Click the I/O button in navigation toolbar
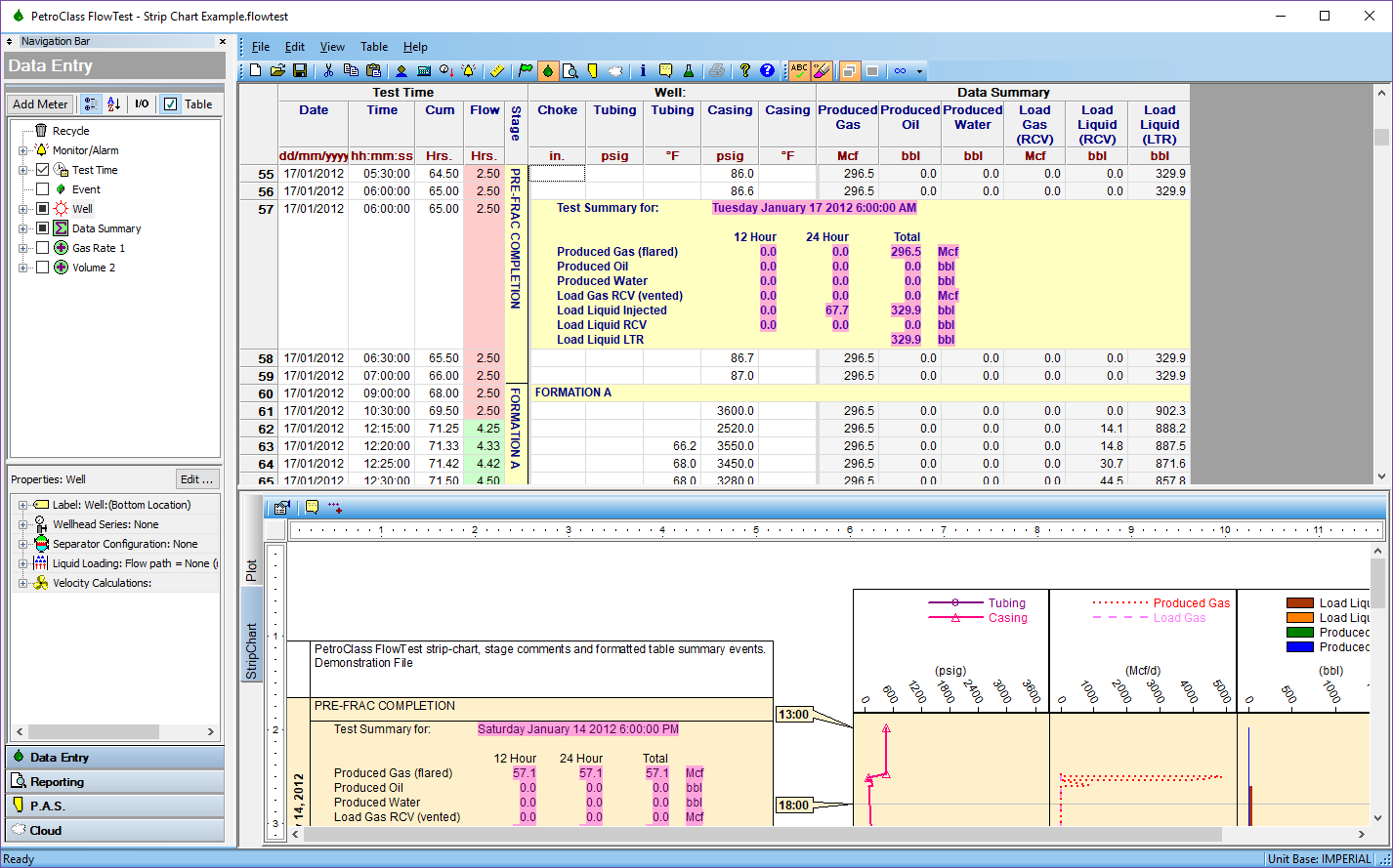 [x=142, y=104]
